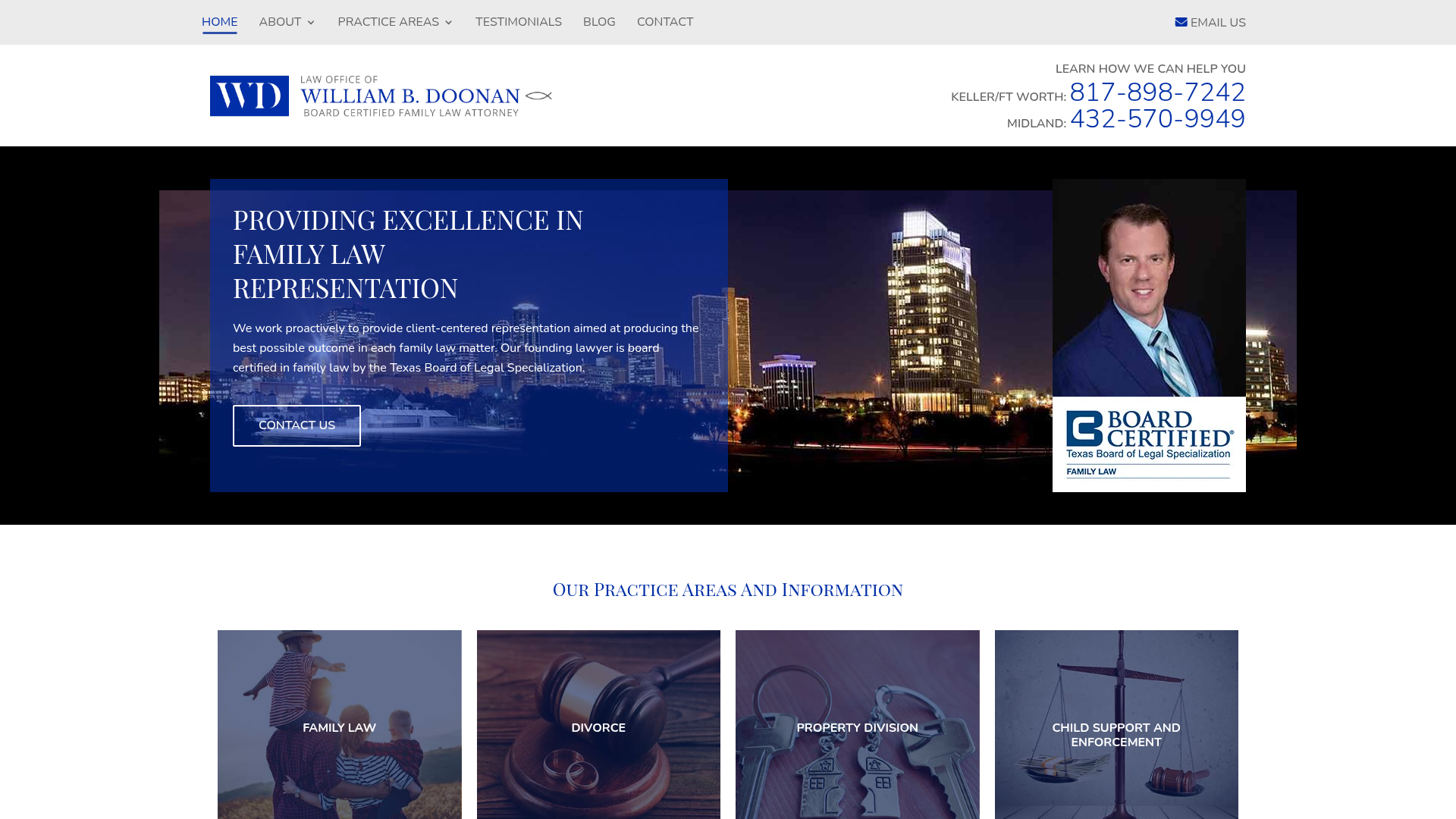Click the Email Us link

(x=1217, y=23)
